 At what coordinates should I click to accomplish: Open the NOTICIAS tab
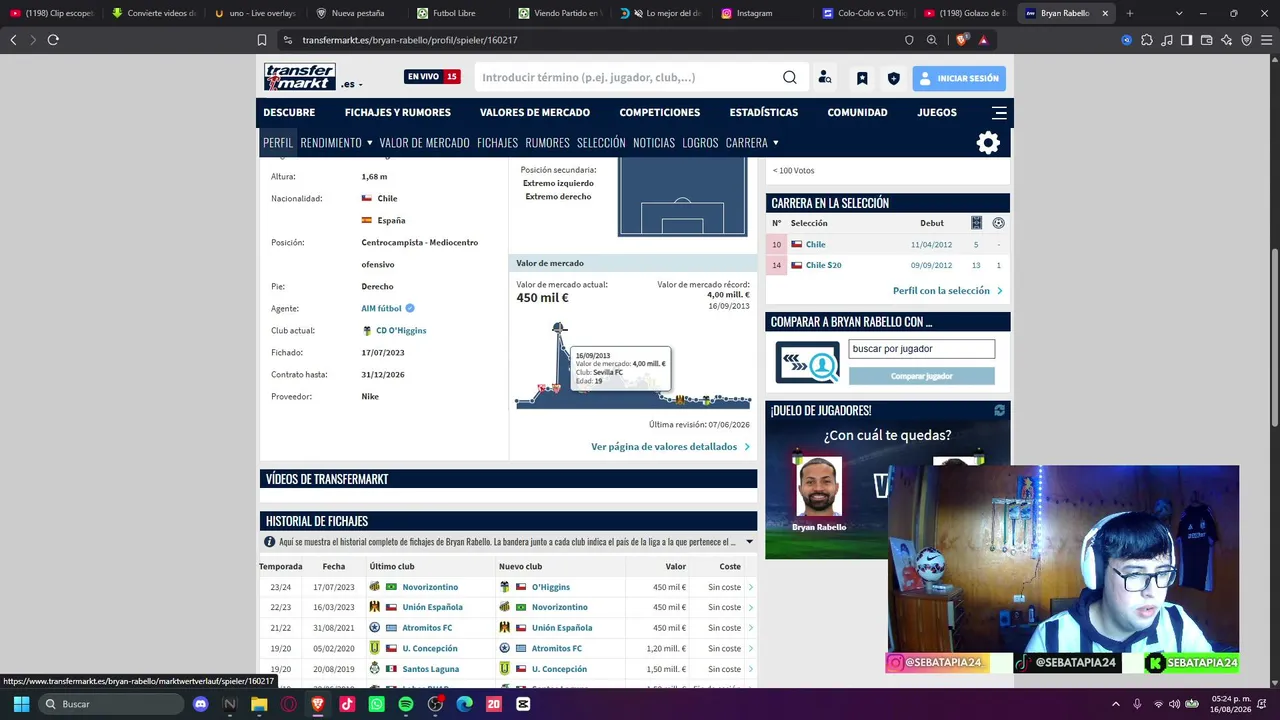[654, 143]
